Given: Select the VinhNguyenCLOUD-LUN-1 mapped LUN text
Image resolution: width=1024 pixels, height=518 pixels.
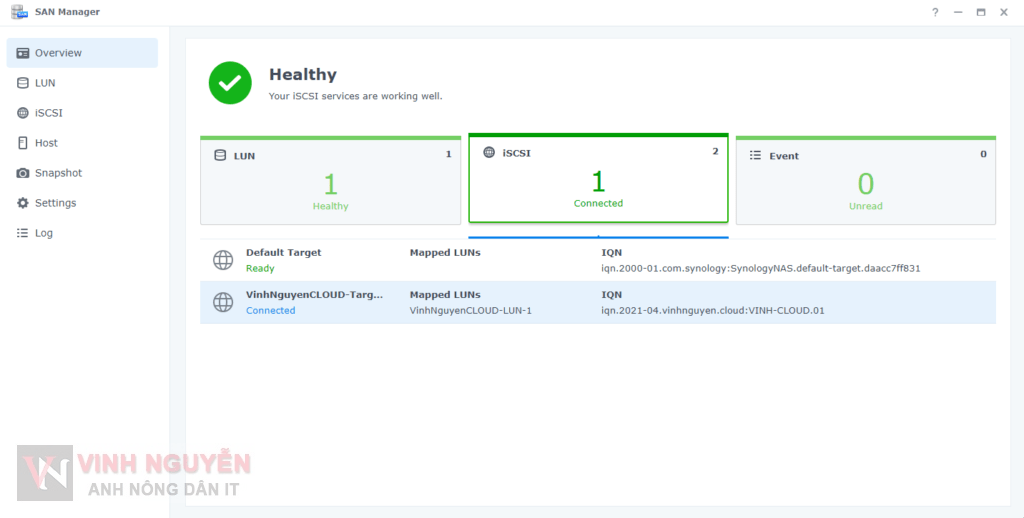Looking at the screenshot, I should tap(470, 311).
